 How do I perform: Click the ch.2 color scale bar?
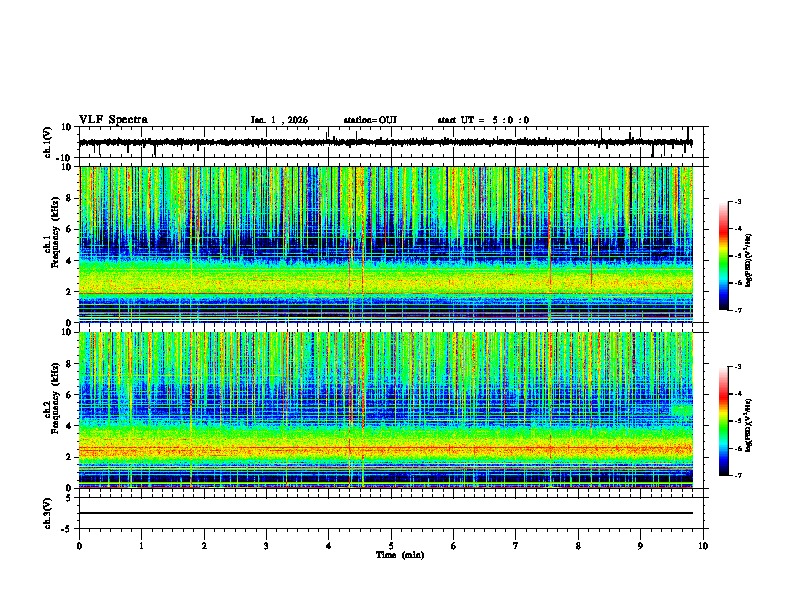click(724, 421)
